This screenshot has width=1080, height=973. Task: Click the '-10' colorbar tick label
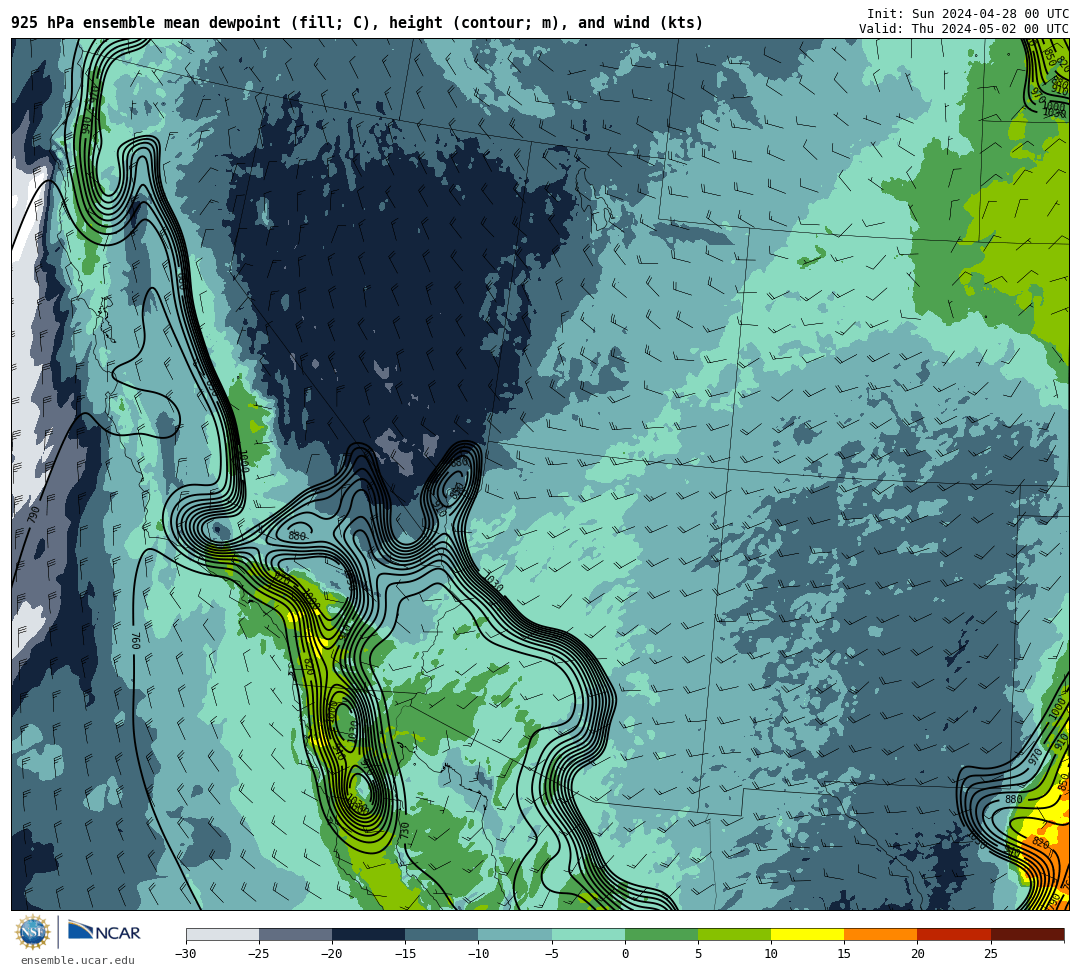coord(478,954)
